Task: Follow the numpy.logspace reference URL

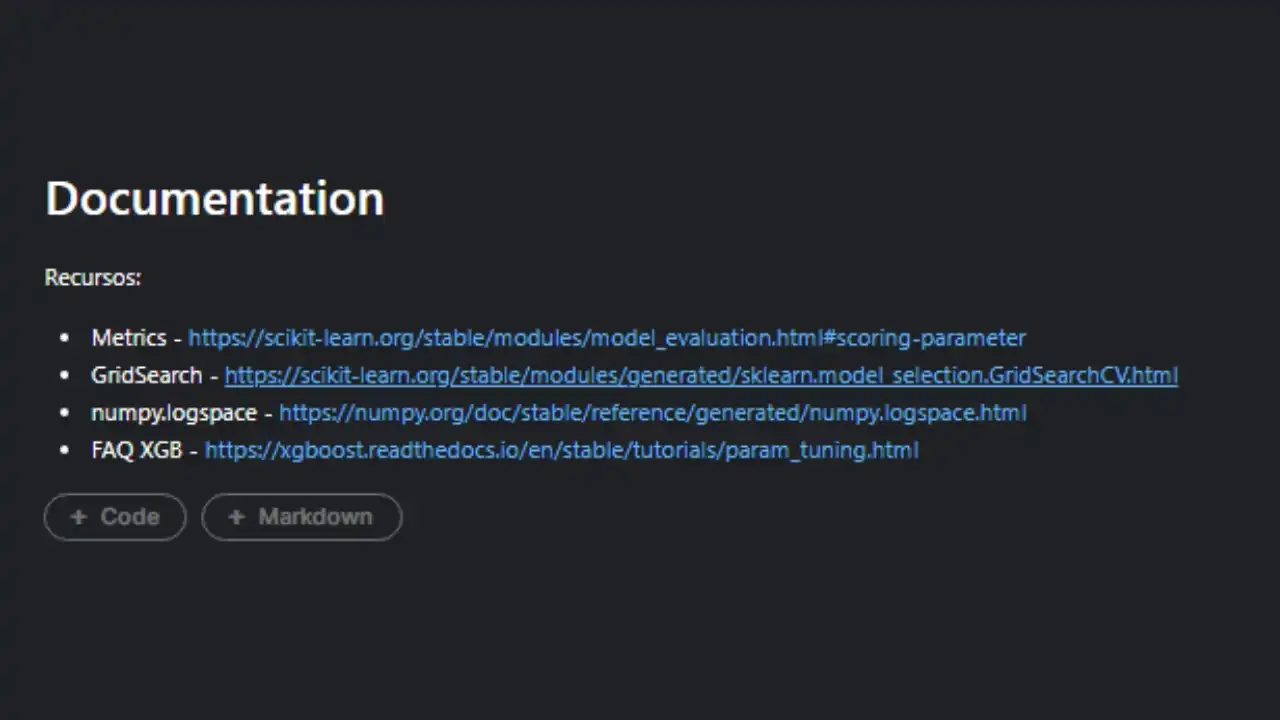Action: coord(652,413)
